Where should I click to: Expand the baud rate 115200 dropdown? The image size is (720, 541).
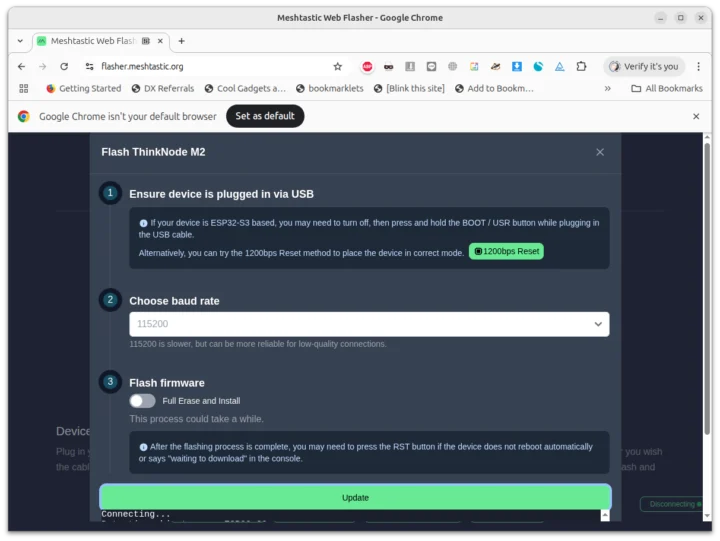click(369, 324)
